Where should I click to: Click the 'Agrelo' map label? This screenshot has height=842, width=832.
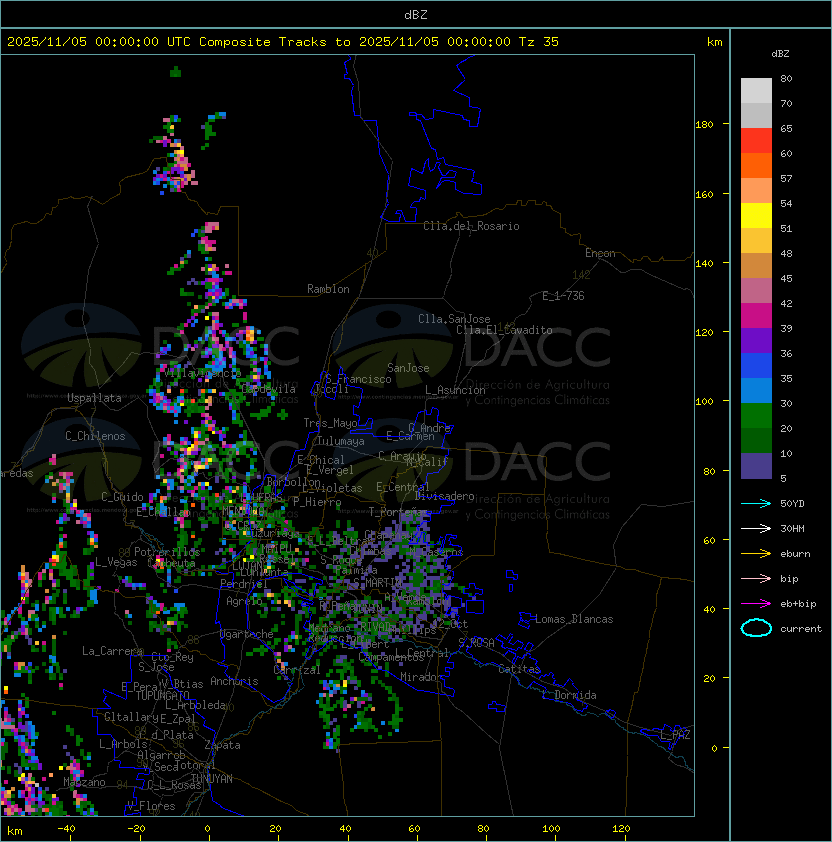click(x=244, y=601)
